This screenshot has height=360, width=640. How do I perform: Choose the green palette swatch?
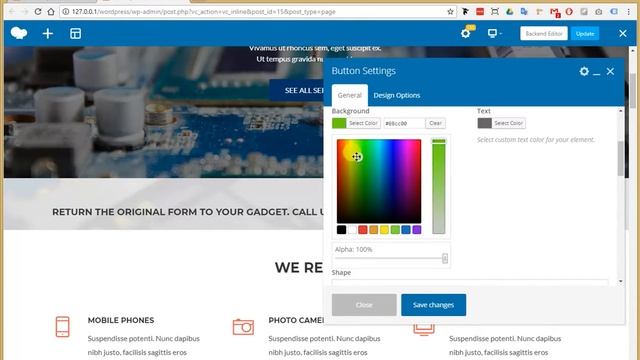(395, 230)
